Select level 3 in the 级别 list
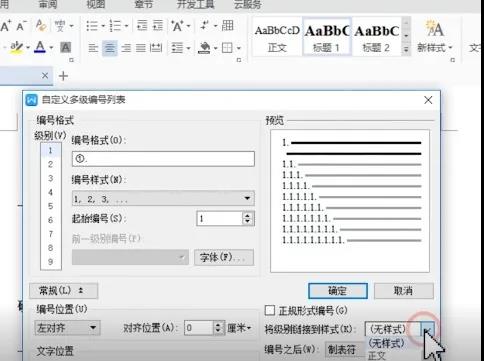Screen dimensions: 484x361 51,178
